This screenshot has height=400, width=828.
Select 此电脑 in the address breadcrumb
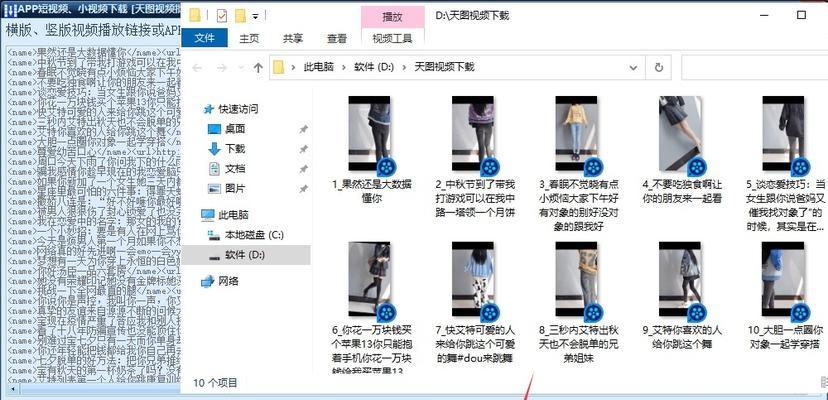click(x=318, y=67)
